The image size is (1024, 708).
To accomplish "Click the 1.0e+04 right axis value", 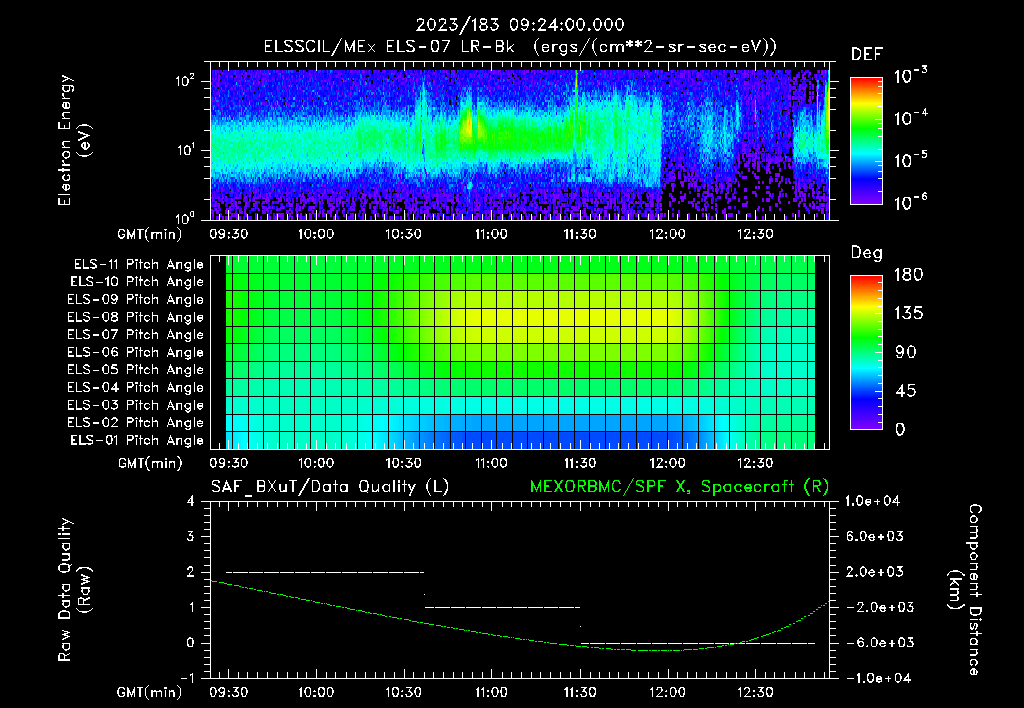I will coord(872,501).
